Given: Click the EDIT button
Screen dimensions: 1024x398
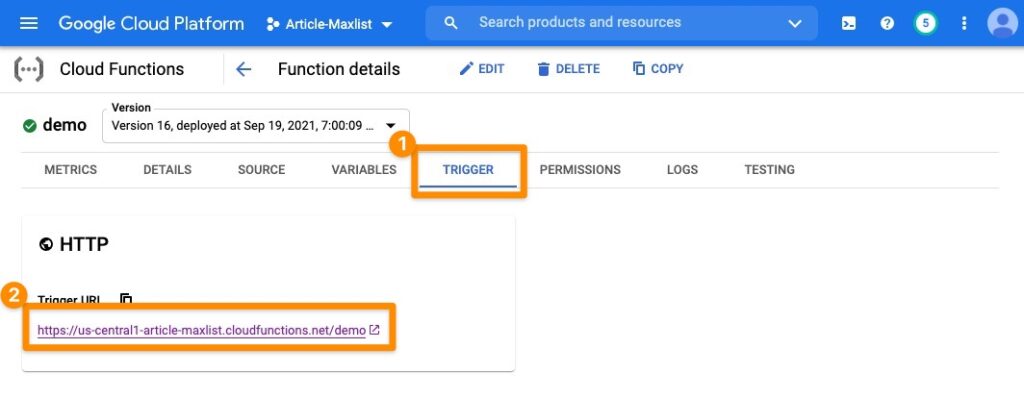Looking at the screenshot, I should pyautogui.click(x=482, y=69).
